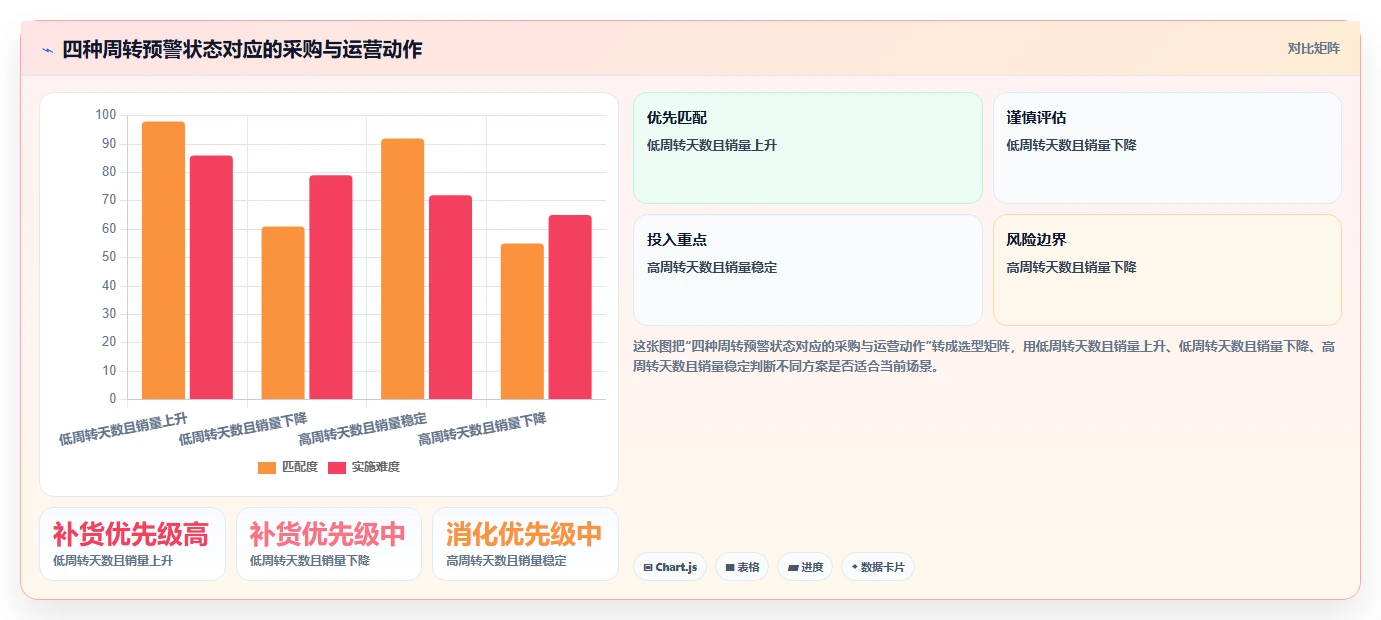This screenshot has width=1381, height=620.
Task: Click 低周转天数且销量下降 subtitle in 谨慎评估 card
Action: 1071,145
